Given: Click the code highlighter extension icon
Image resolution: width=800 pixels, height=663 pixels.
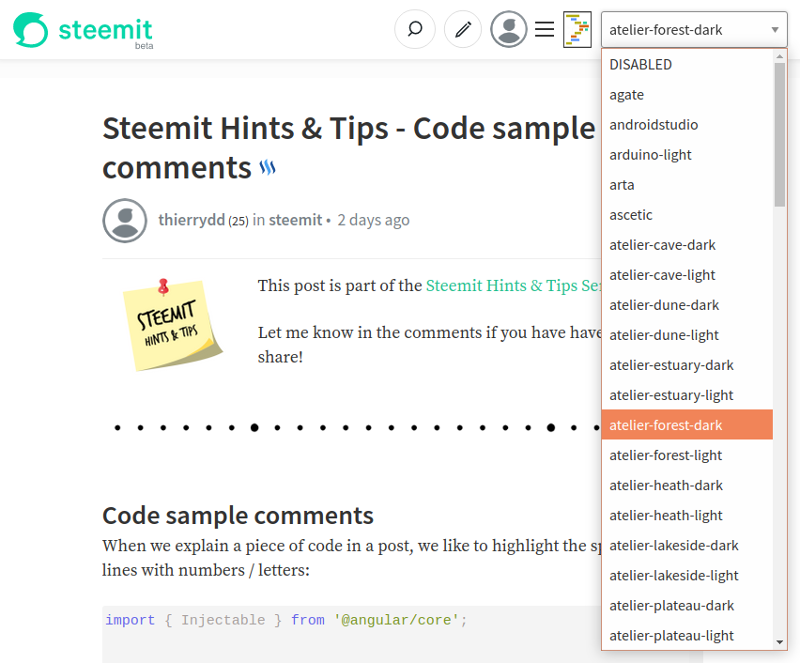Looking at the screenshot, I should pos(577,30).
